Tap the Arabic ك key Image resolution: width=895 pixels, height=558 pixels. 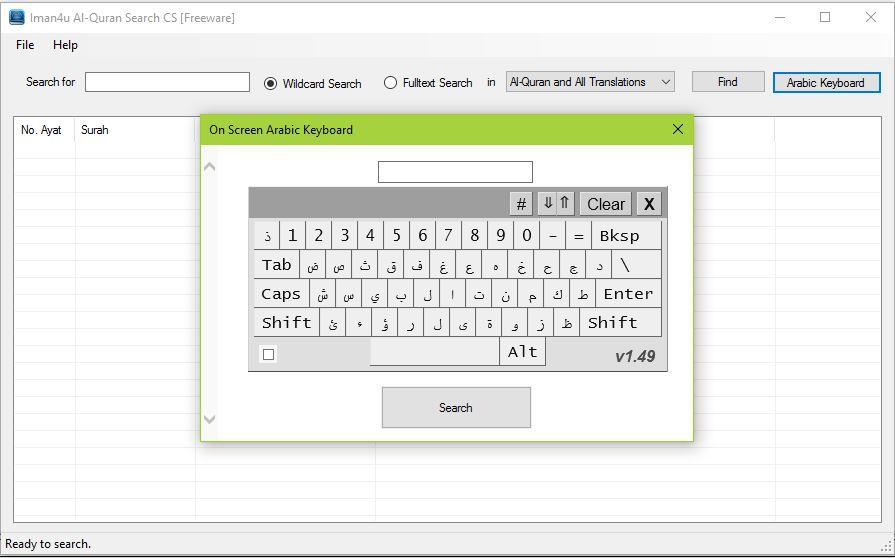[557, 294]
